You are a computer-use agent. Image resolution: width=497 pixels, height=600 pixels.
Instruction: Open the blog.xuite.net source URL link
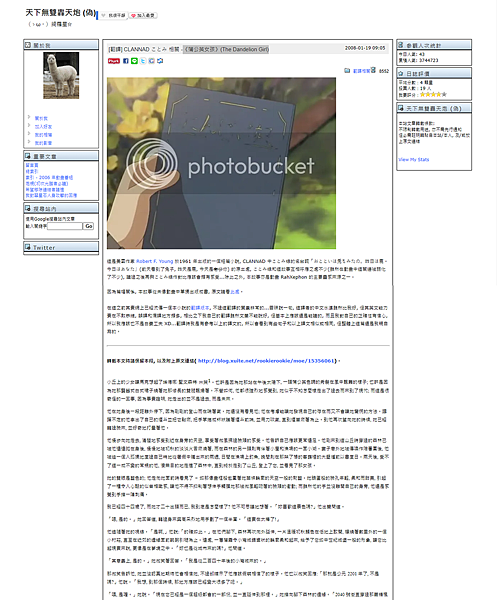pyautogui.click(x=266, y=361)
